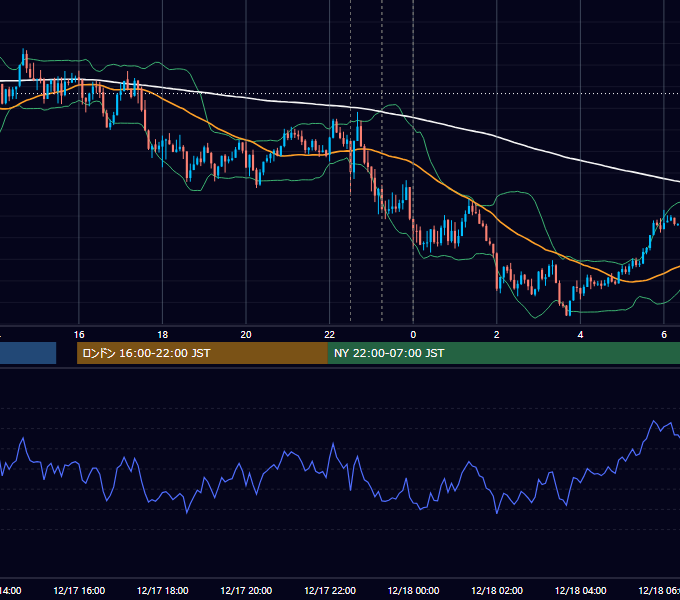Viewport: 680px width, 600px height.
Task: Click hour label 22 on chart axis
Action: [x=330, y=335]
